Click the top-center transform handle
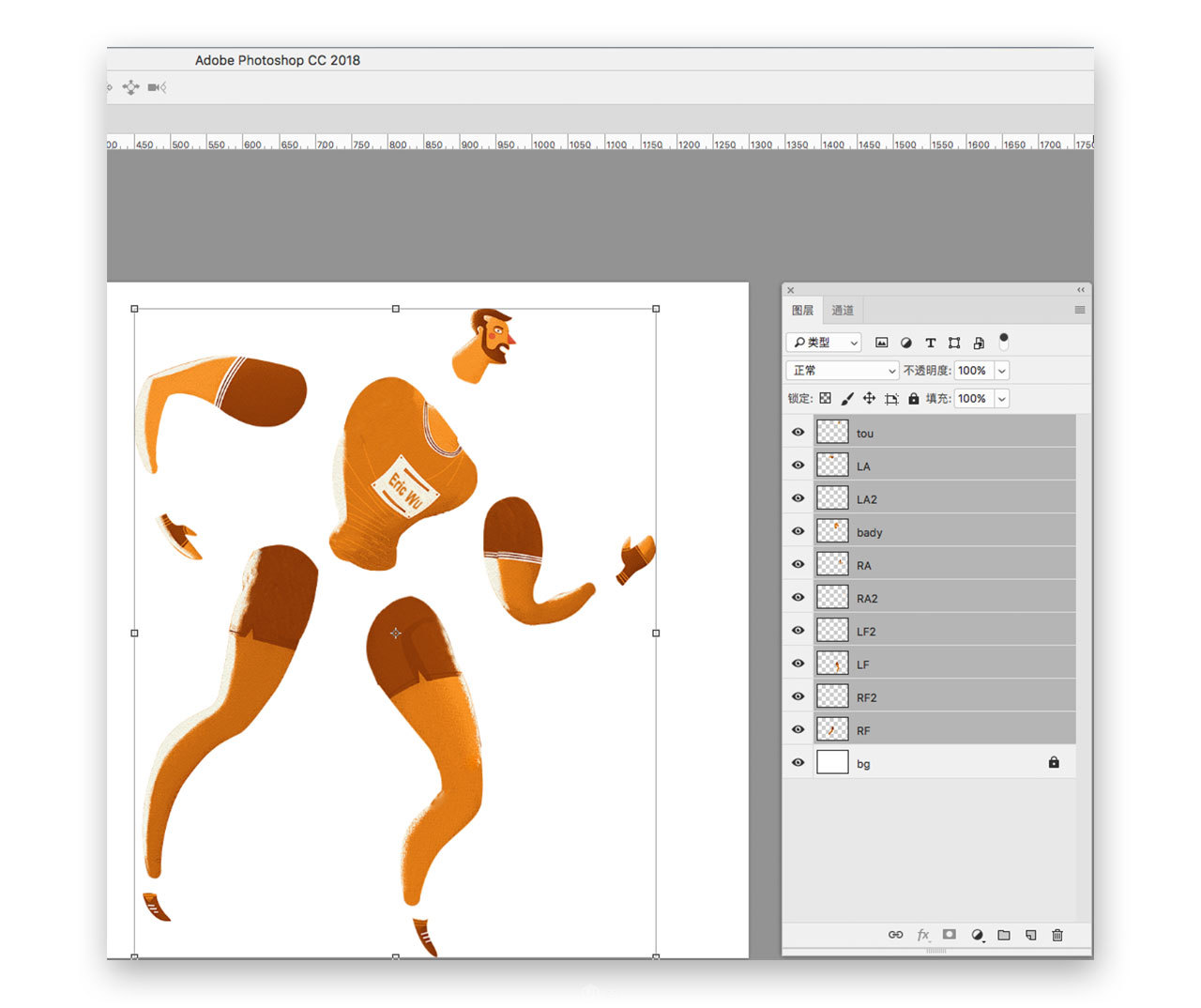Image resolution: width=1201 pixels, height=1008 pixels. 396,309
